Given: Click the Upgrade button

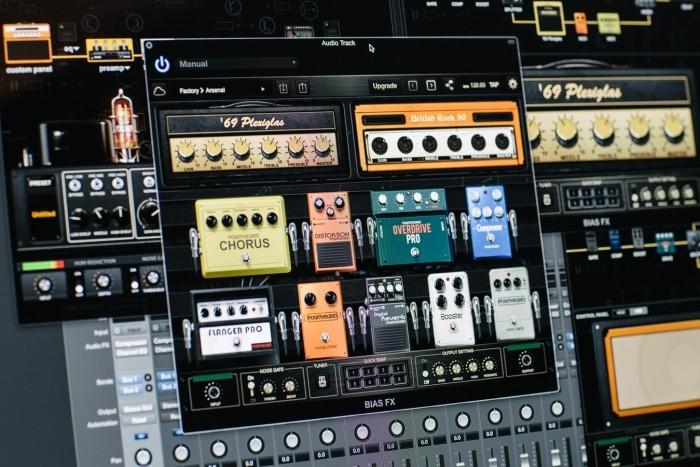Looking at the screenshot, I should pyautogui.click(x=385, y=85).
